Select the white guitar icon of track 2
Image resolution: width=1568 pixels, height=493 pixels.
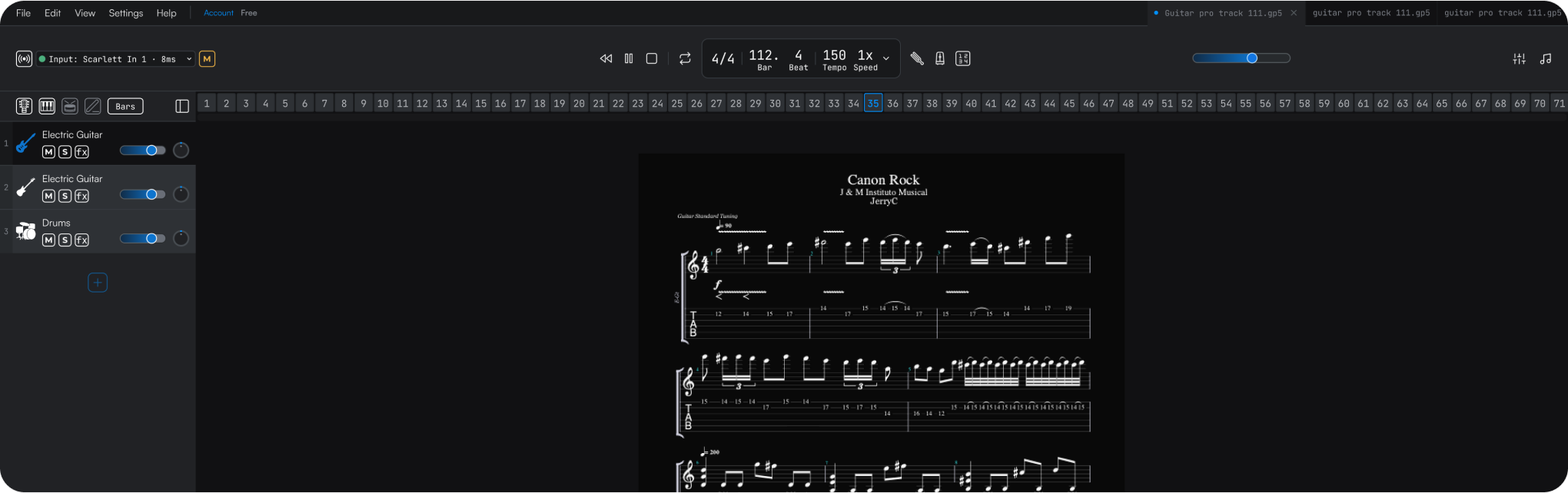point(25,187)
